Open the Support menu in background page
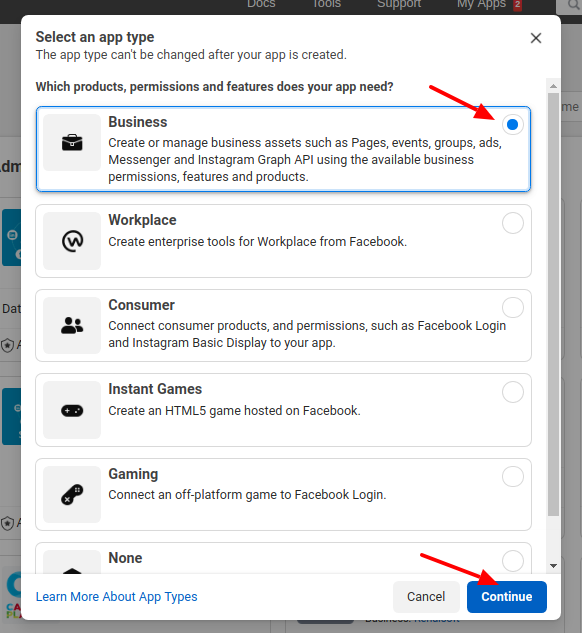Viewport: 582px width, 633px height. click(x=399, y=4)
